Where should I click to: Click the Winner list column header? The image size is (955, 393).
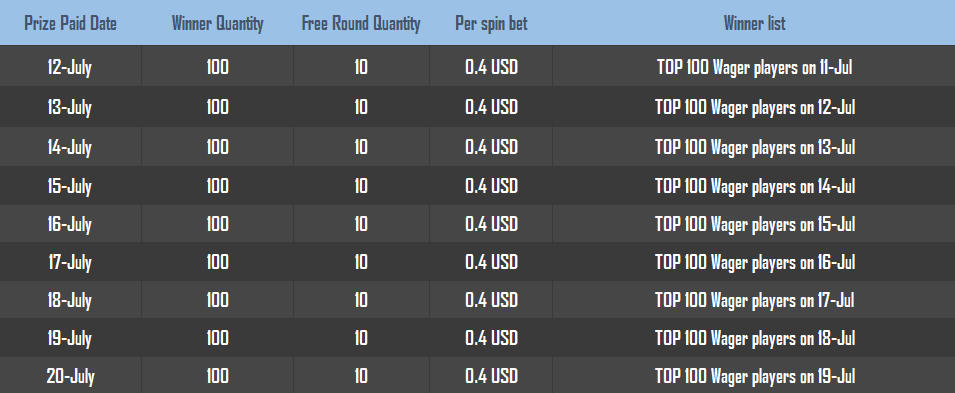[754, 24]
